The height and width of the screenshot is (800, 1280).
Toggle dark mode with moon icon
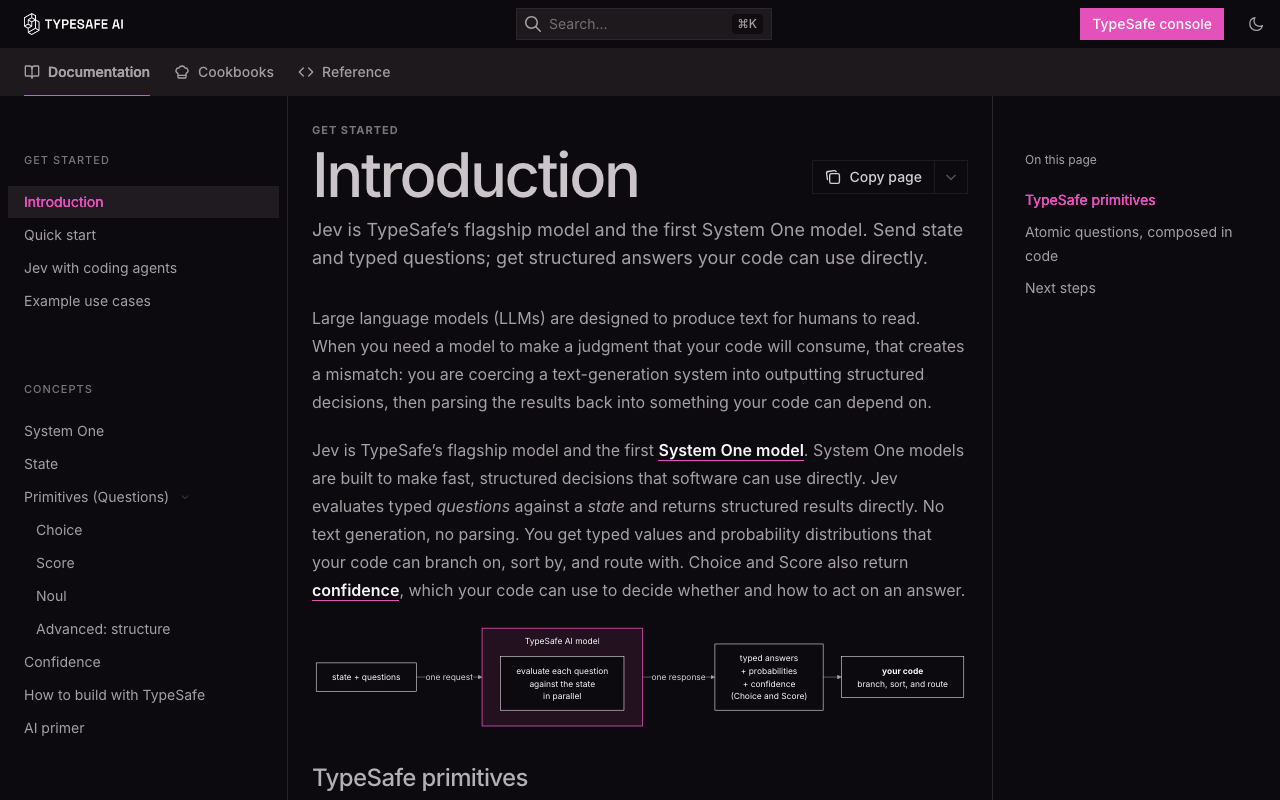coord(1256,24)
